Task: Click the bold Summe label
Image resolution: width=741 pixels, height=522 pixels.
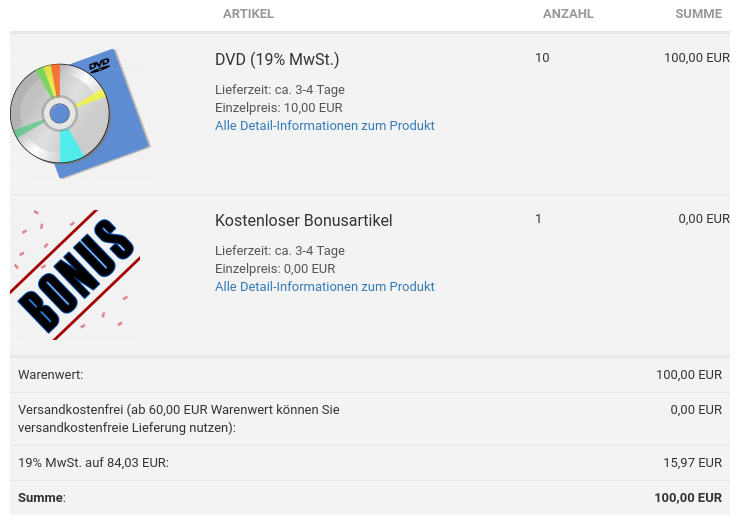Action: click(42, 497)
